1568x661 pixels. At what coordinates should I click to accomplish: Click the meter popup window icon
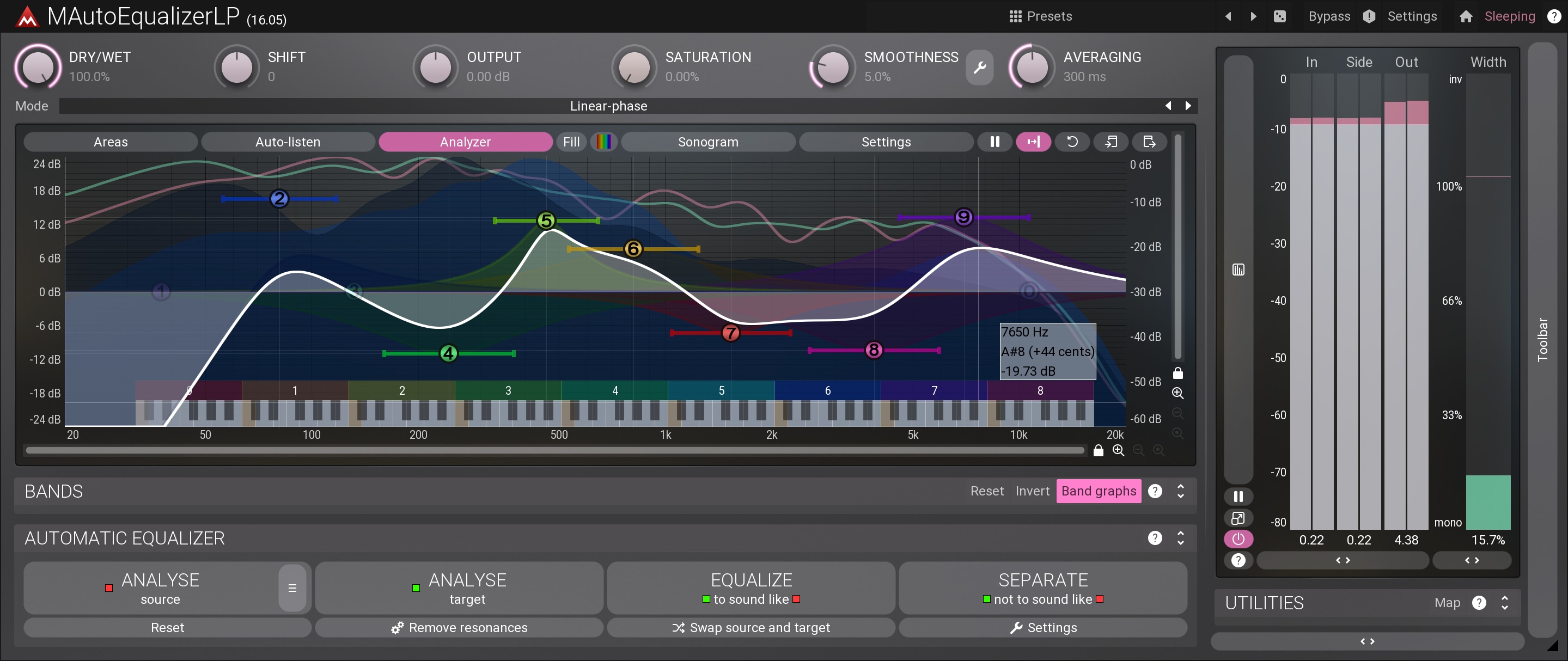pyautogui.click(x=1238, y=518)
